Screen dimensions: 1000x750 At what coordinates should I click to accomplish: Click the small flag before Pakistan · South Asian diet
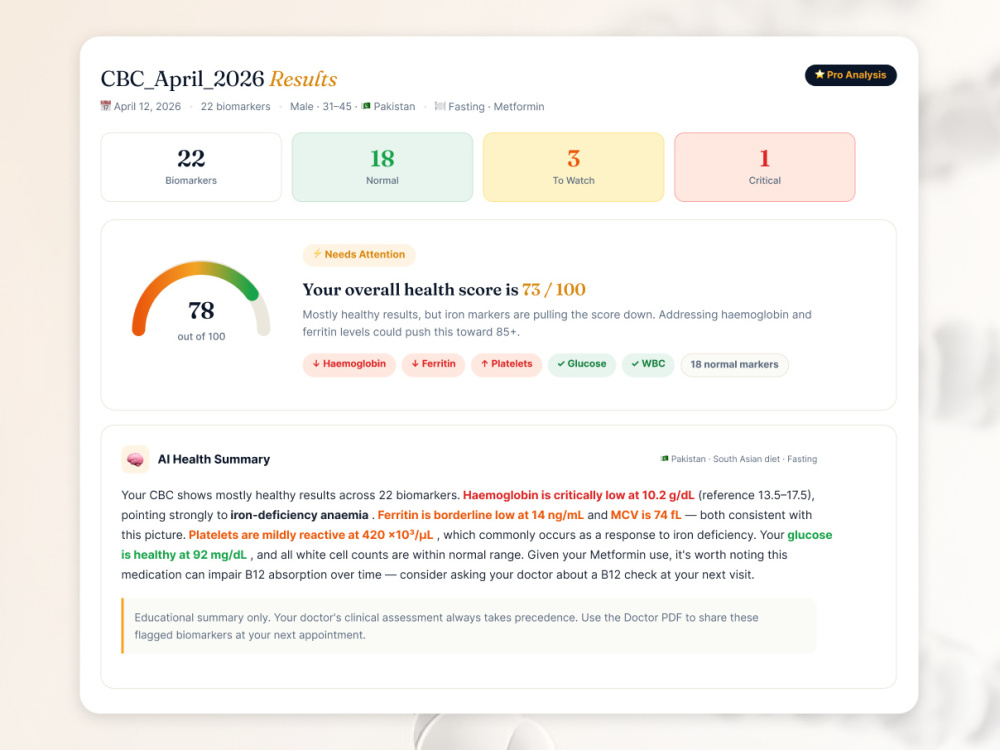(x=665, y=459)
